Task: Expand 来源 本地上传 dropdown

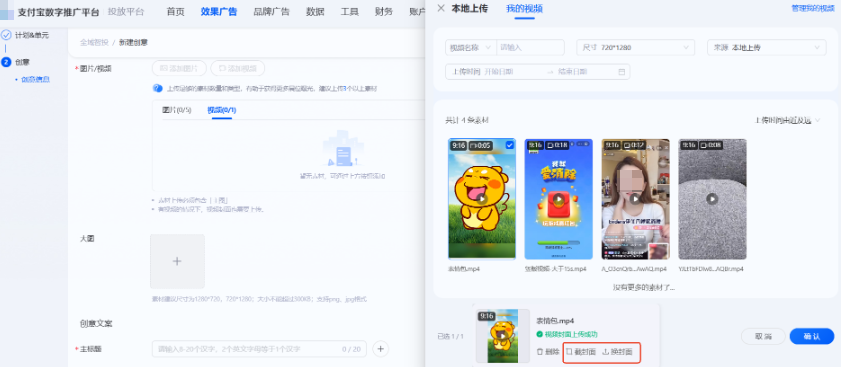Action: pyautogui.click(x=766, y=47)
